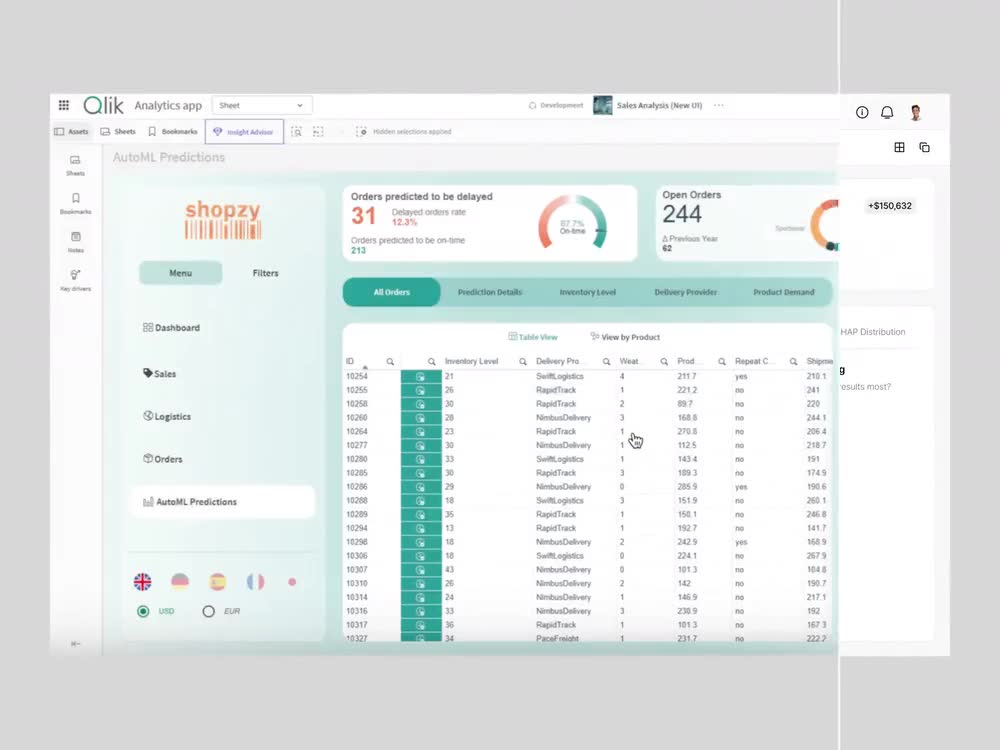
Task: Select order ID 10285 cell
Action: (357, 473)
